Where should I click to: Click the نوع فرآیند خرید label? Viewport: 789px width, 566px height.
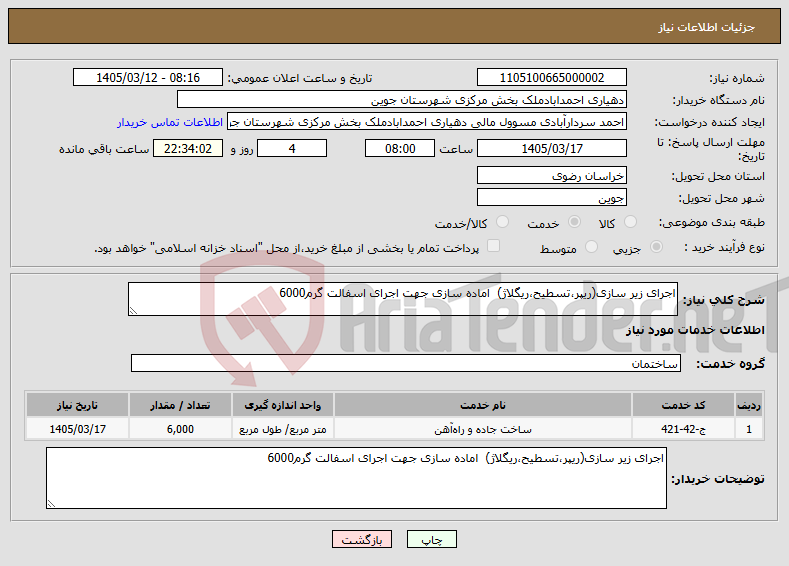pyautogui.click(x=724, y=247)
